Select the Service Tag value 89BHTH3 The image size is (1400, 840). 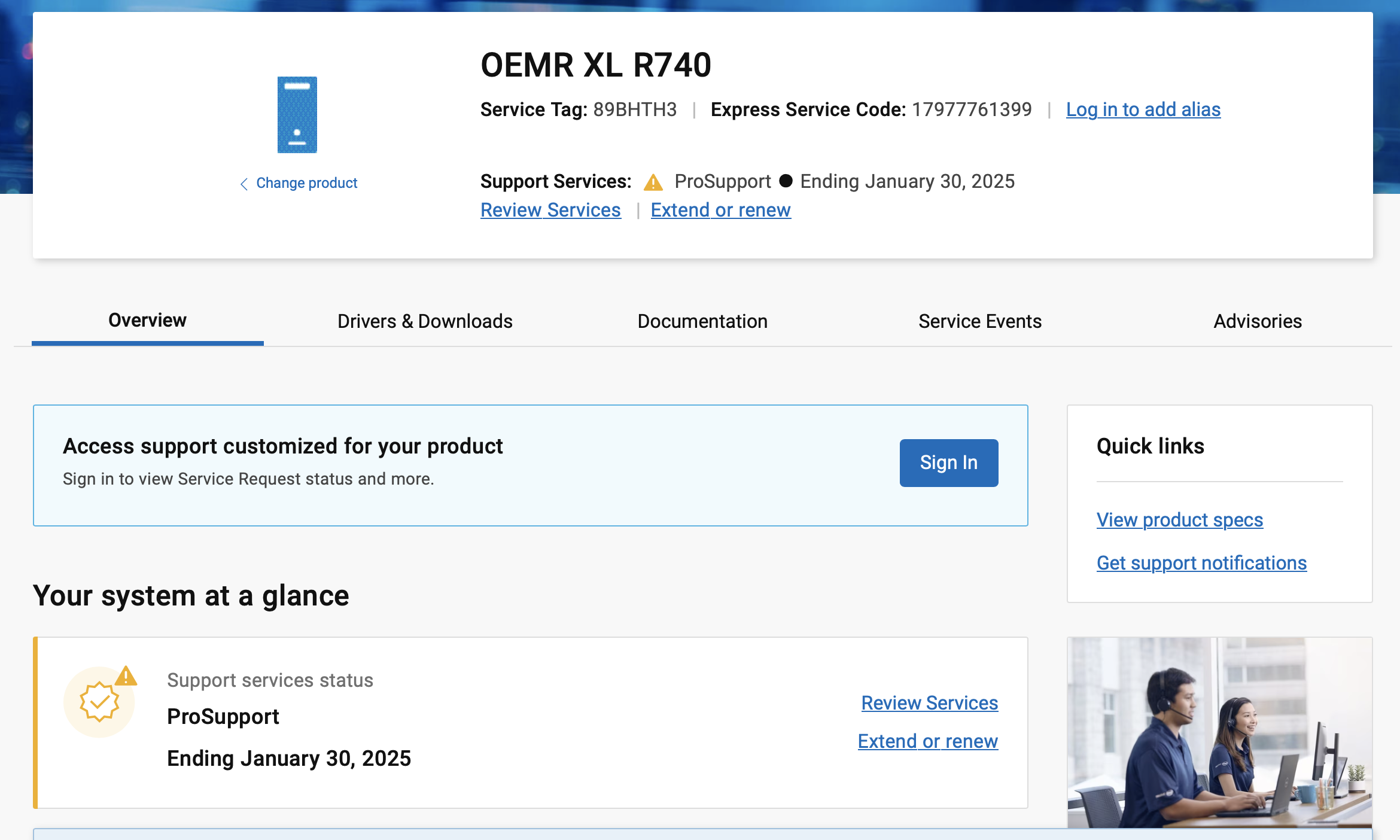pyautogui.click(x=635, y=109)
